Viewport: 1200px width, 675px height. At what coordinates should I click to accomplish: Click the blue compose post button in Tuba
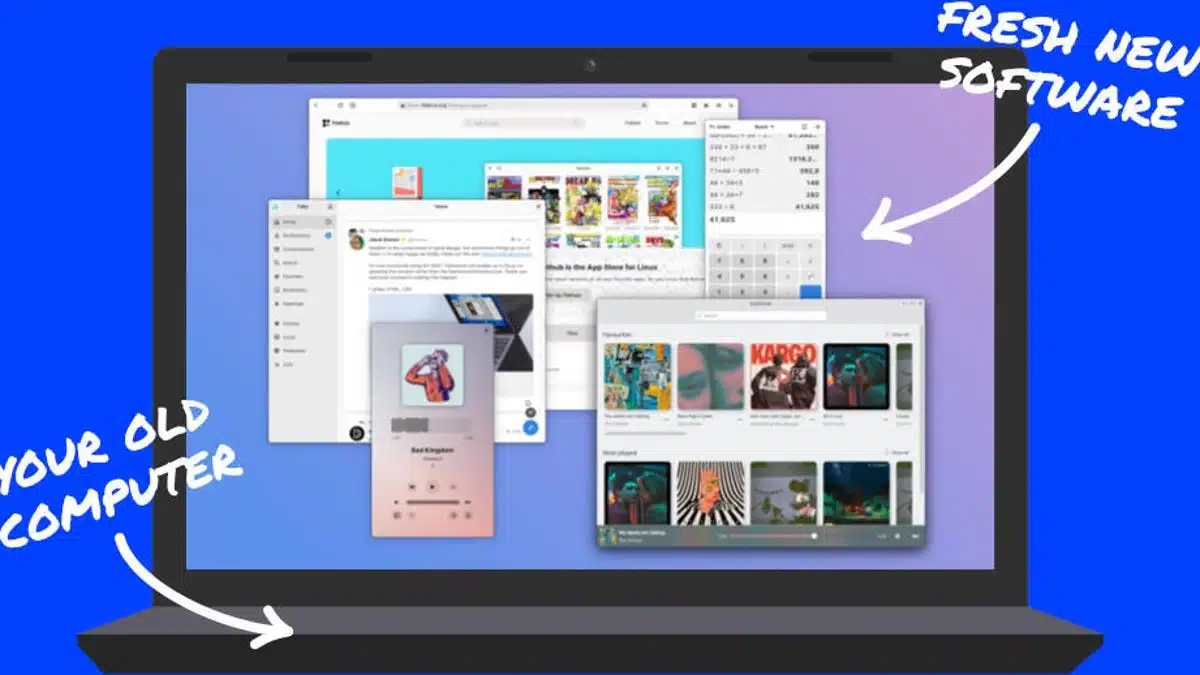click(531, 428)
